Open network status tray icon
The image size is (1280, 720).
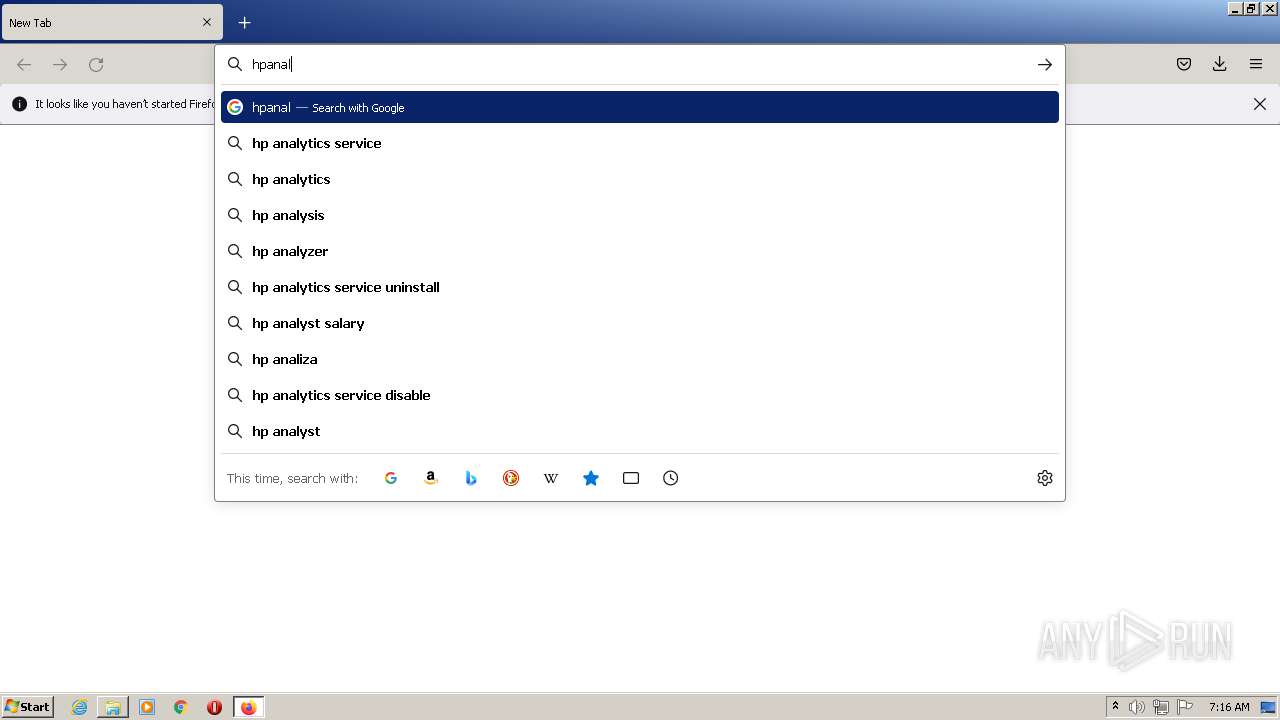tap(1161, 707)
